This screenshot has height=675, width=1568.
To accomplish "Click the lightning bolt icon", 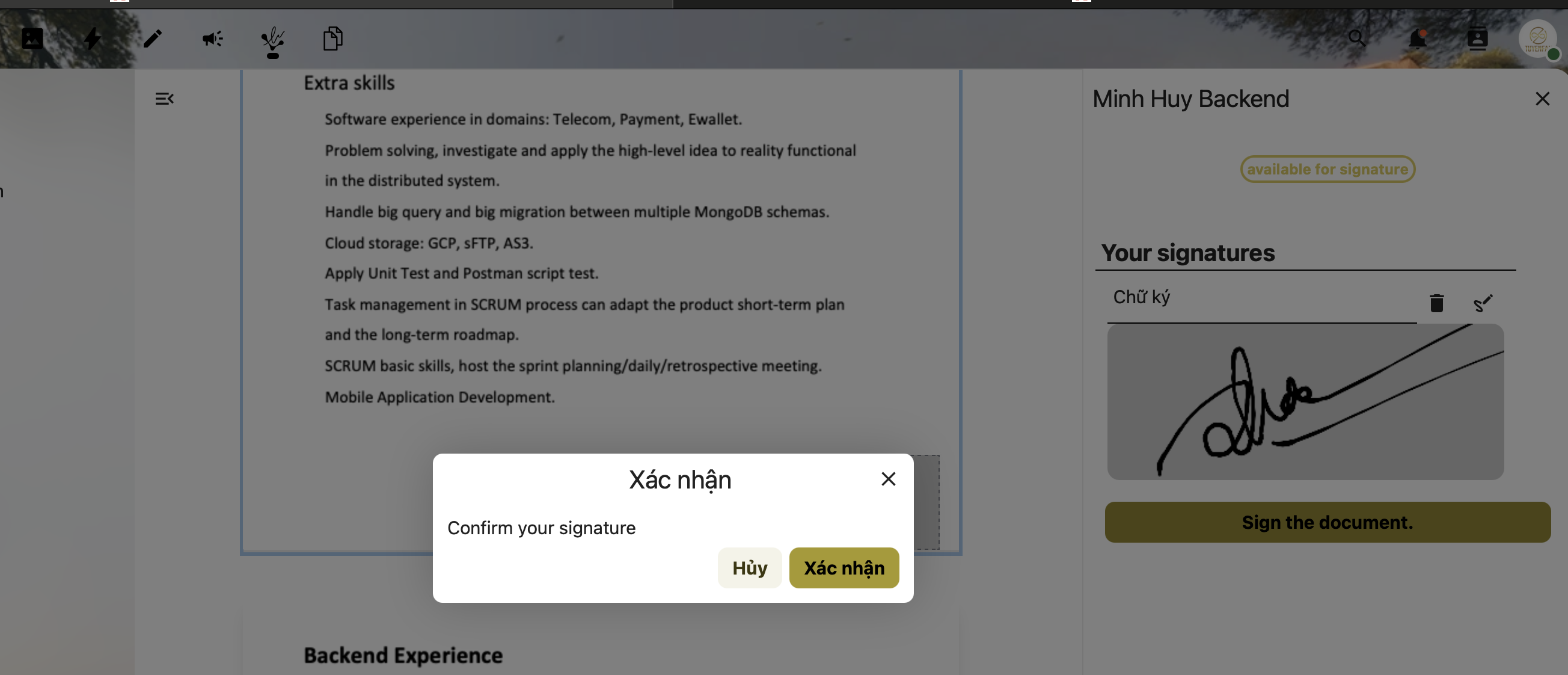I will 92,39.
